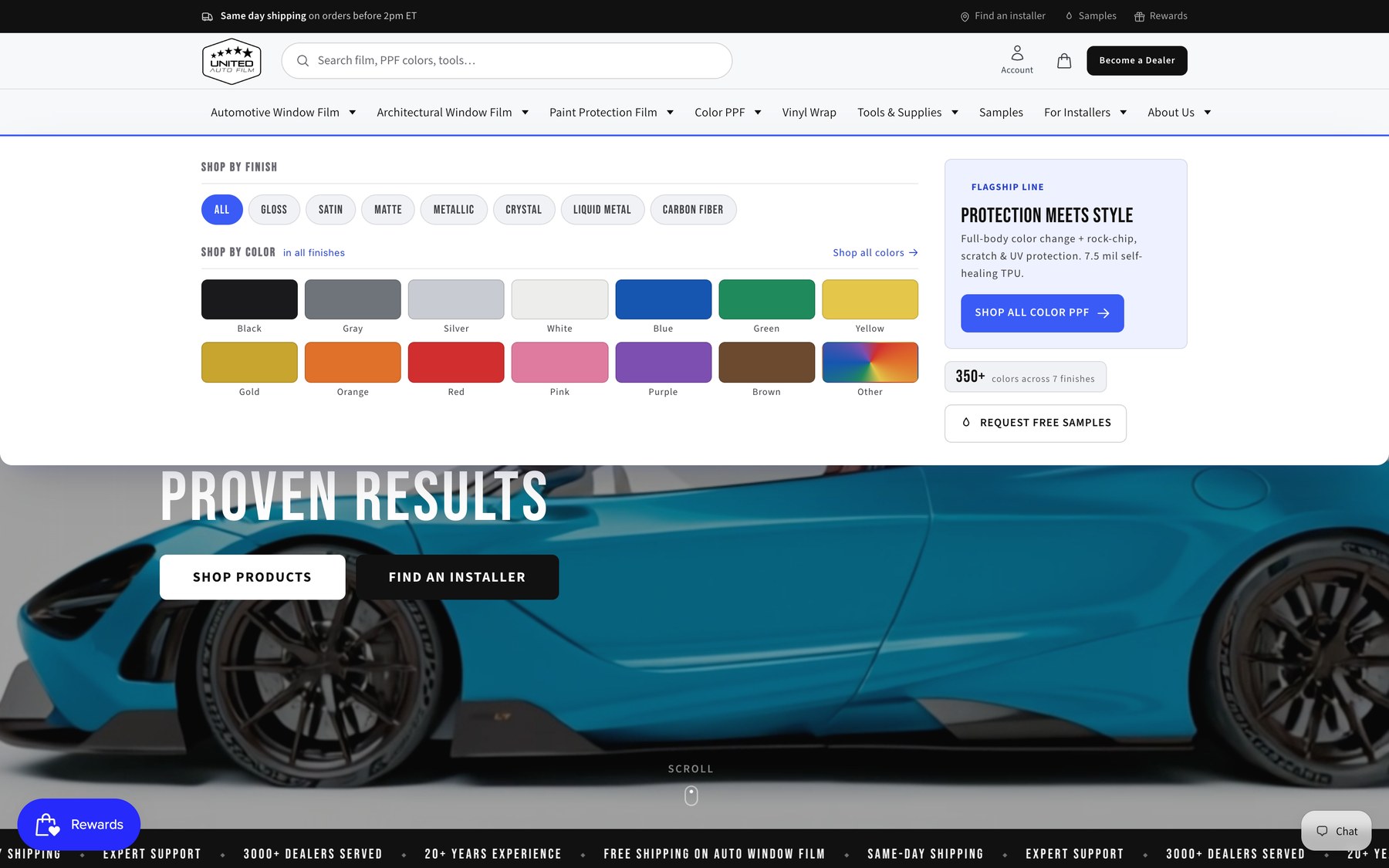Image resolution: width=1389 pixels, height=868 pixels.
Task: Click the 350+ colors across 7 finishes badge
Action: (x=1026, y=377)
